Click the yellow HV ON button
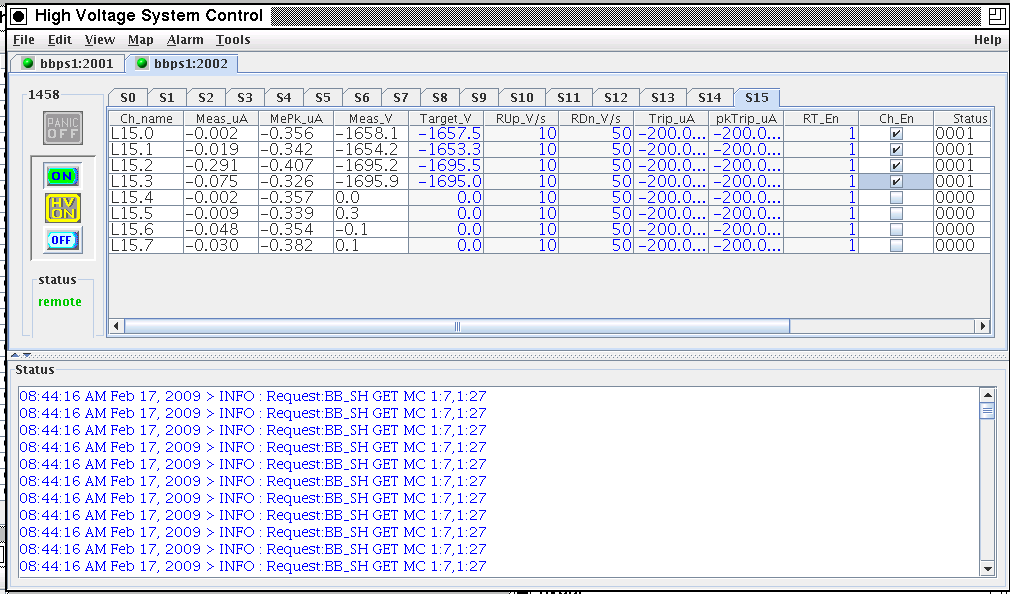Viewport: 1010px width, 594px height. 63,208
